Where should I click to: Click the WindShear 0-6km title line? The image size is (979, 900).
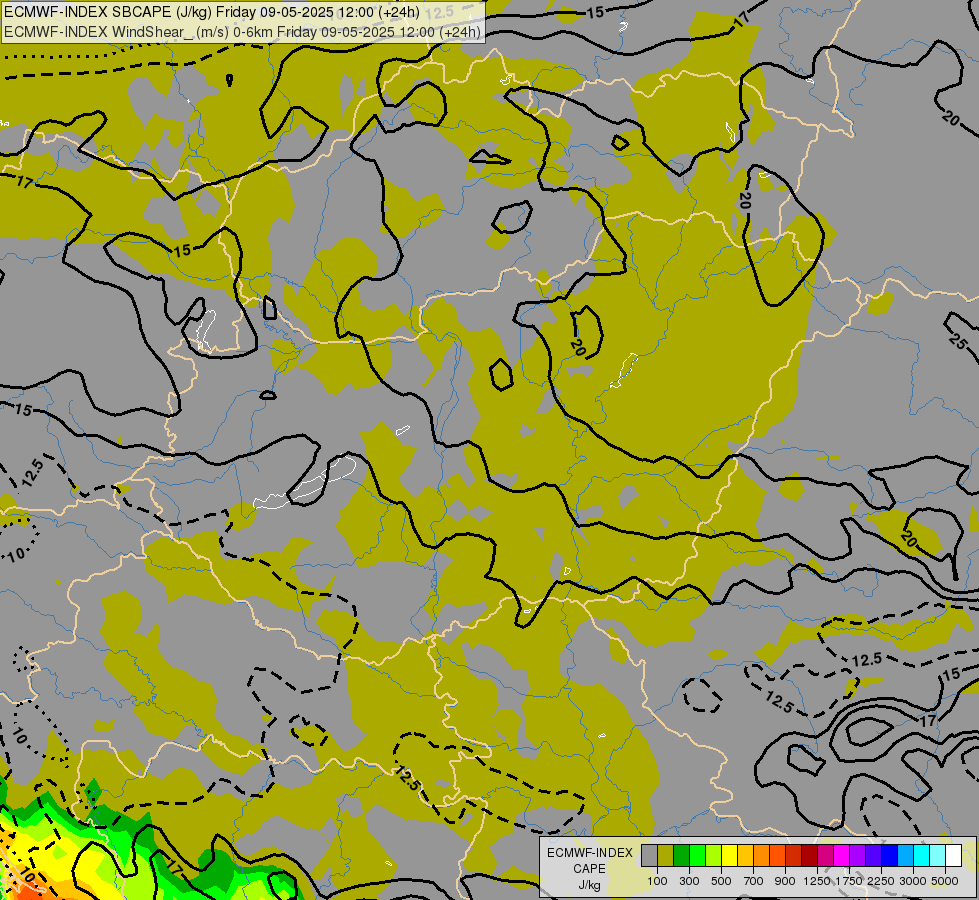242,32
